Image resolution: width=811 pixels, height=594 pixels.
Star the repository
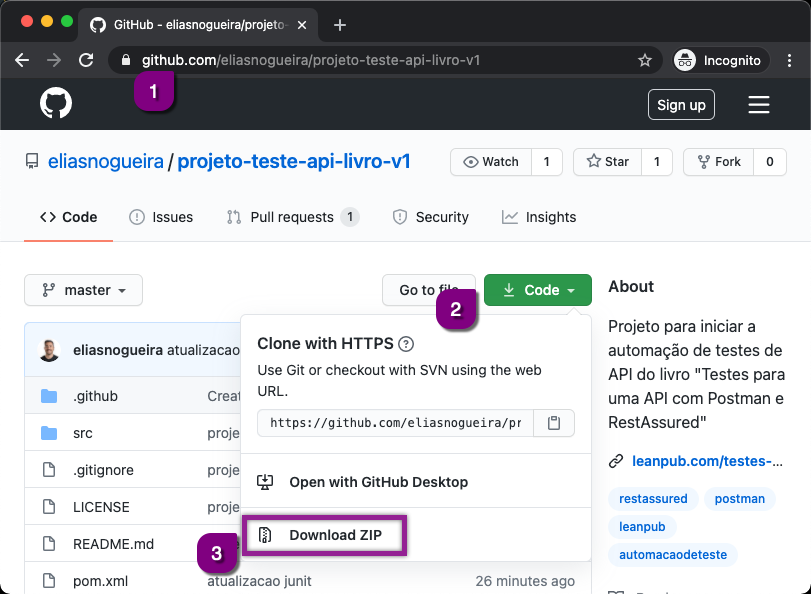607,162
